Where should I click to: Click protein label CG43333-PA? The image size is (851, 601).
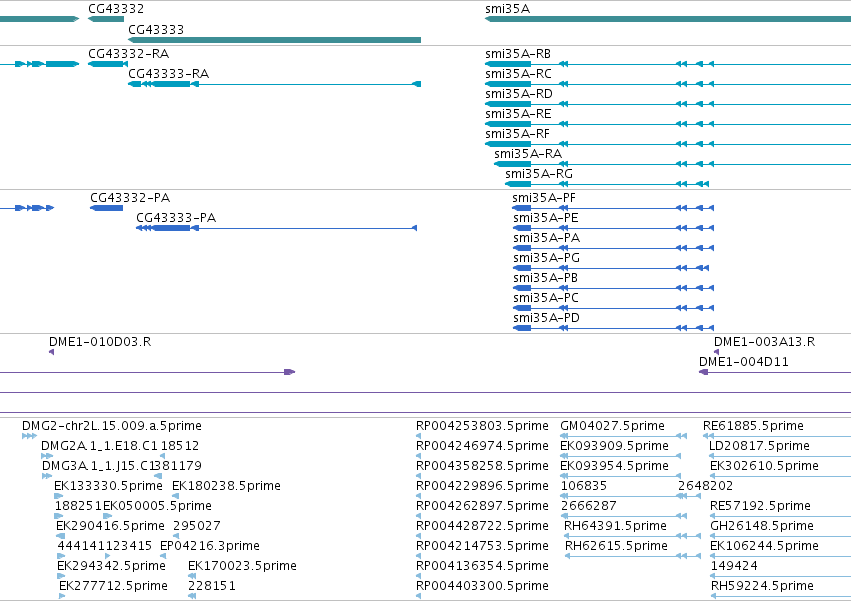click(x=176, y=218)
